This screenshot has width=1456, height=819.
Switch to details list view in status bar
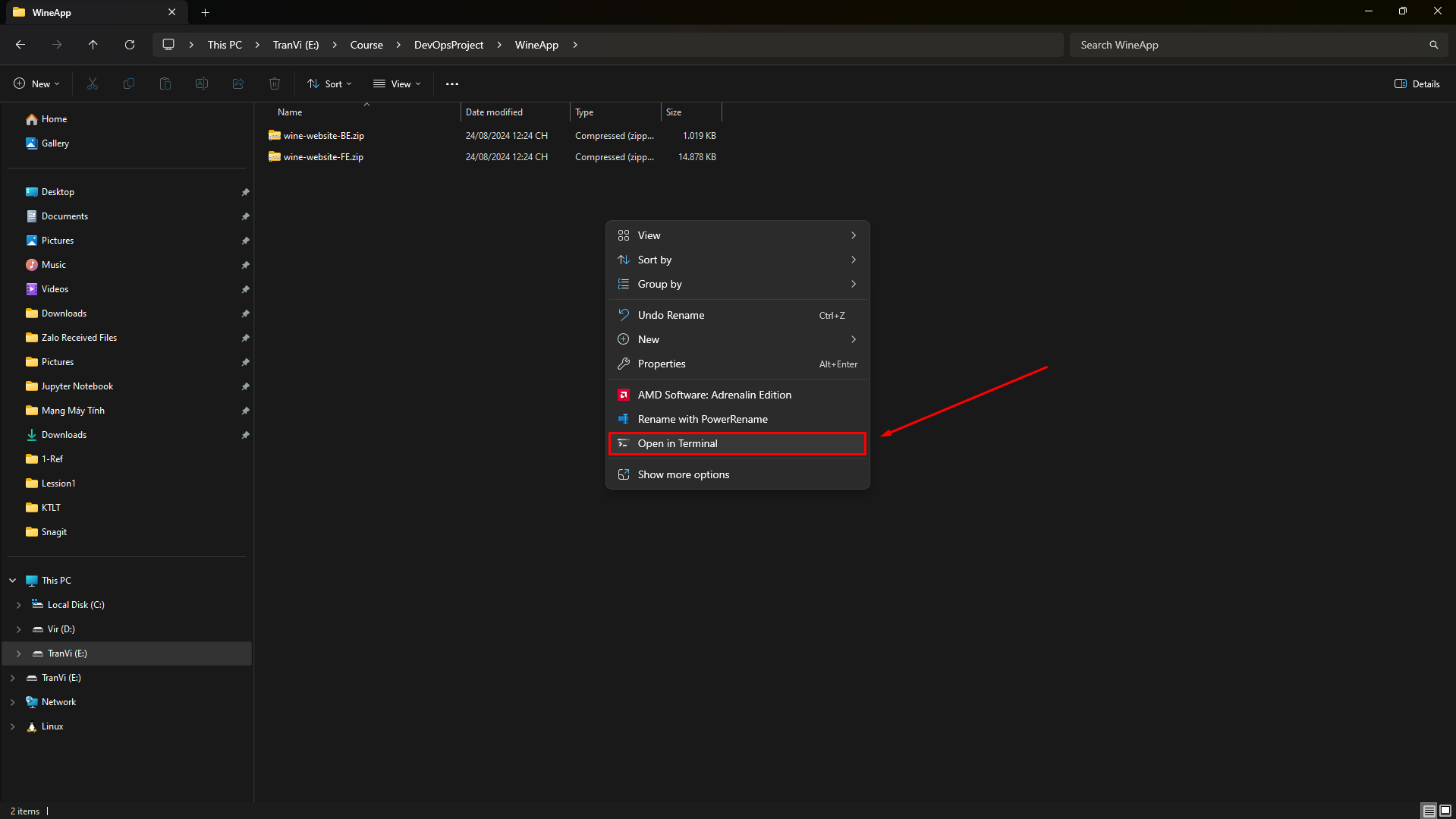(x=1429, y=811)
